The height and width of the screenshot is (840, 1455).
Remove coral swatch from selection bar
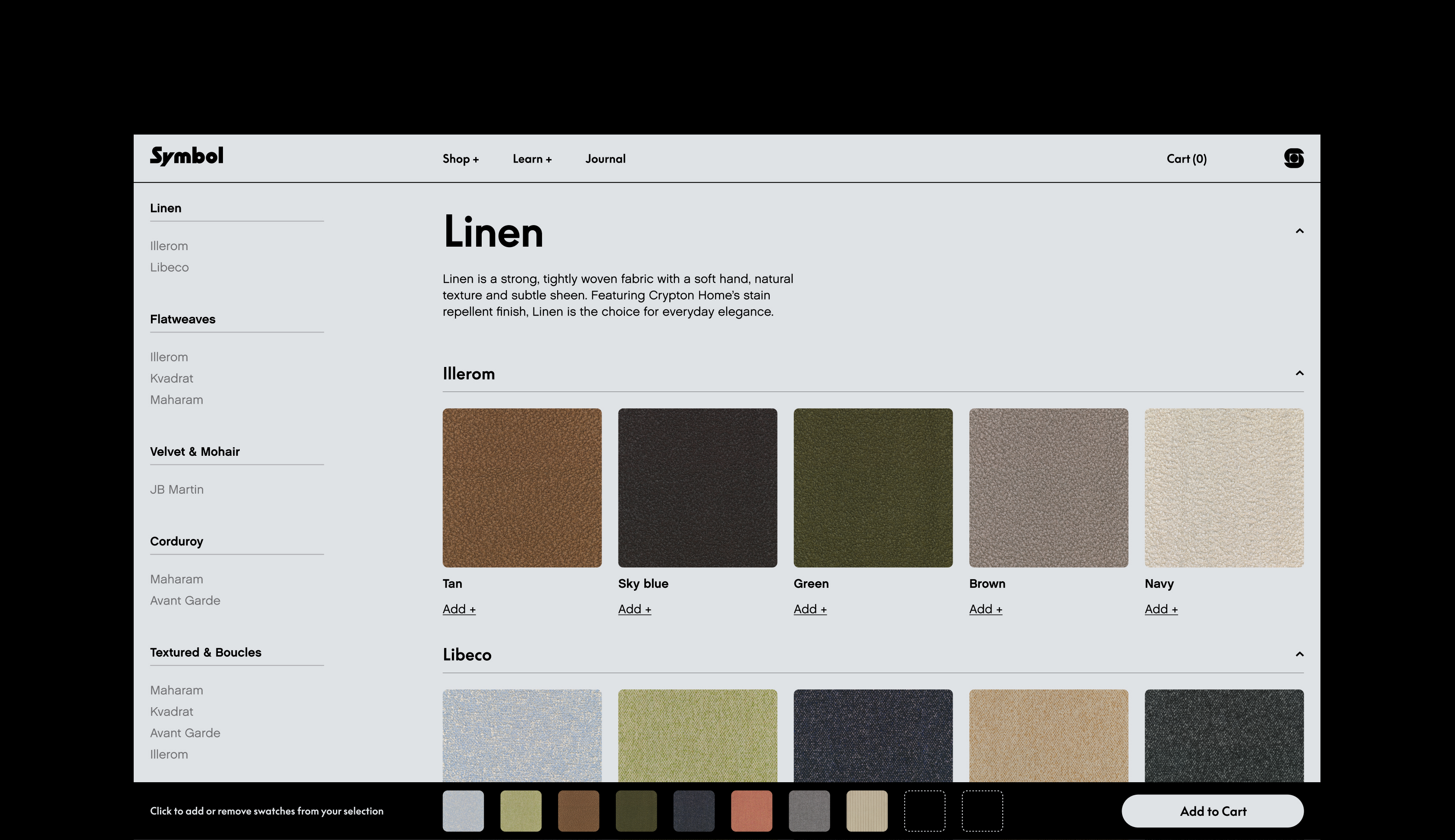[x=751, y=811]
